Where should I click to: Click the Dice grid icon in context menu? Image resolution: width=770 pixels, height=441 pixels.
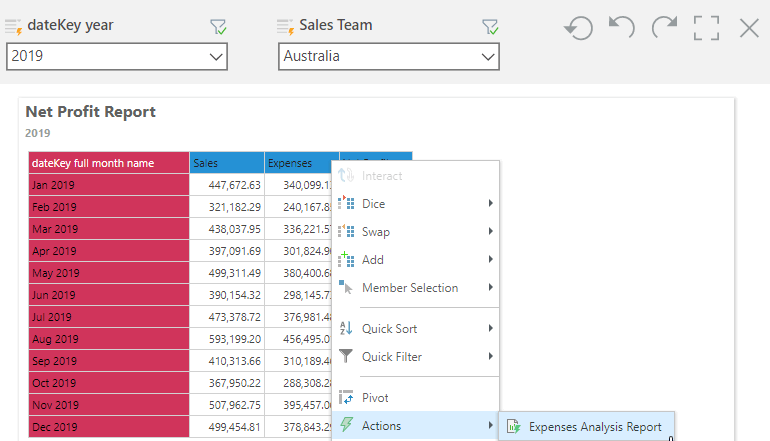pyautogui.click(x=346, y=203)
